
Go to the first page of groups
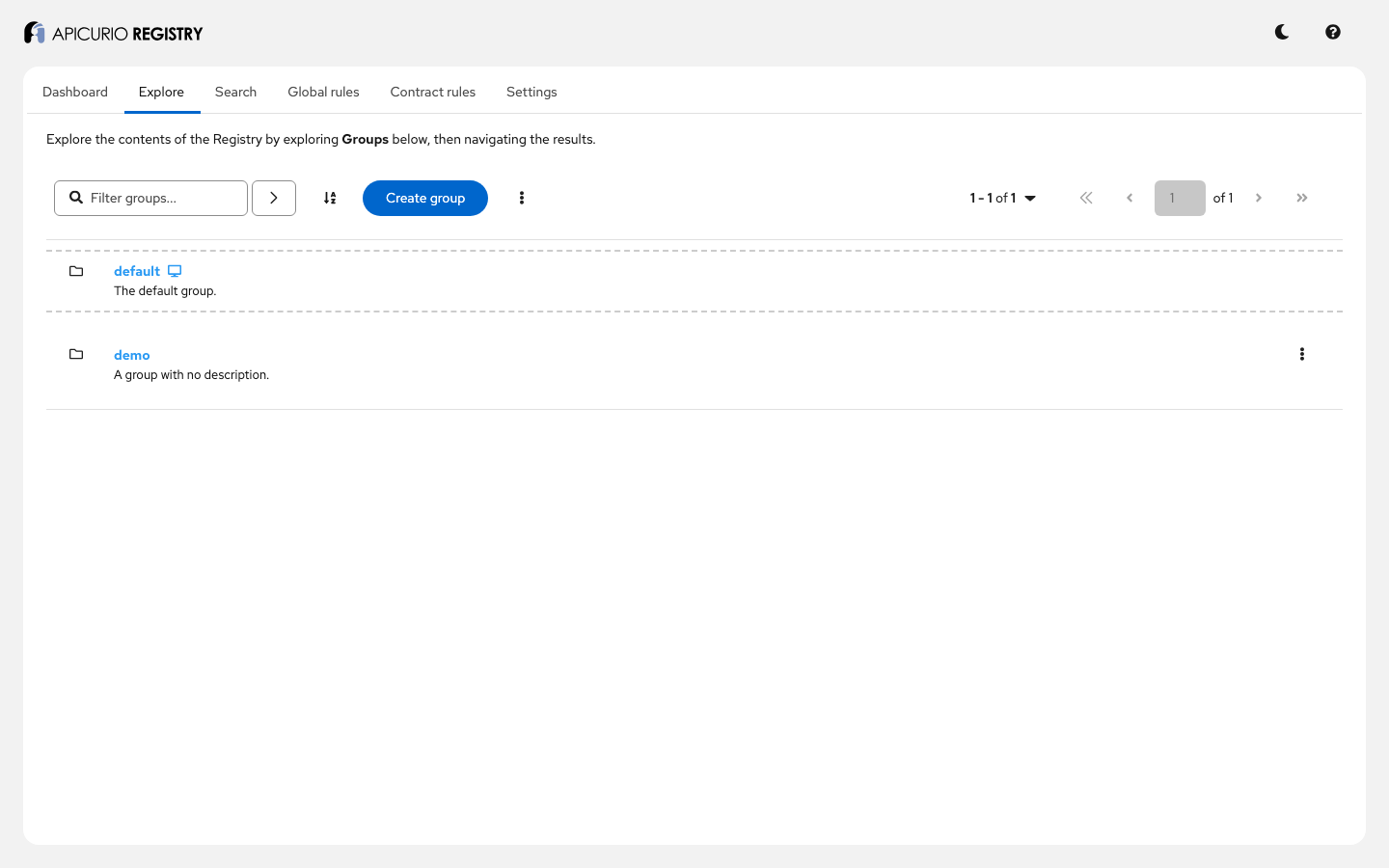tap(1086, 198)
